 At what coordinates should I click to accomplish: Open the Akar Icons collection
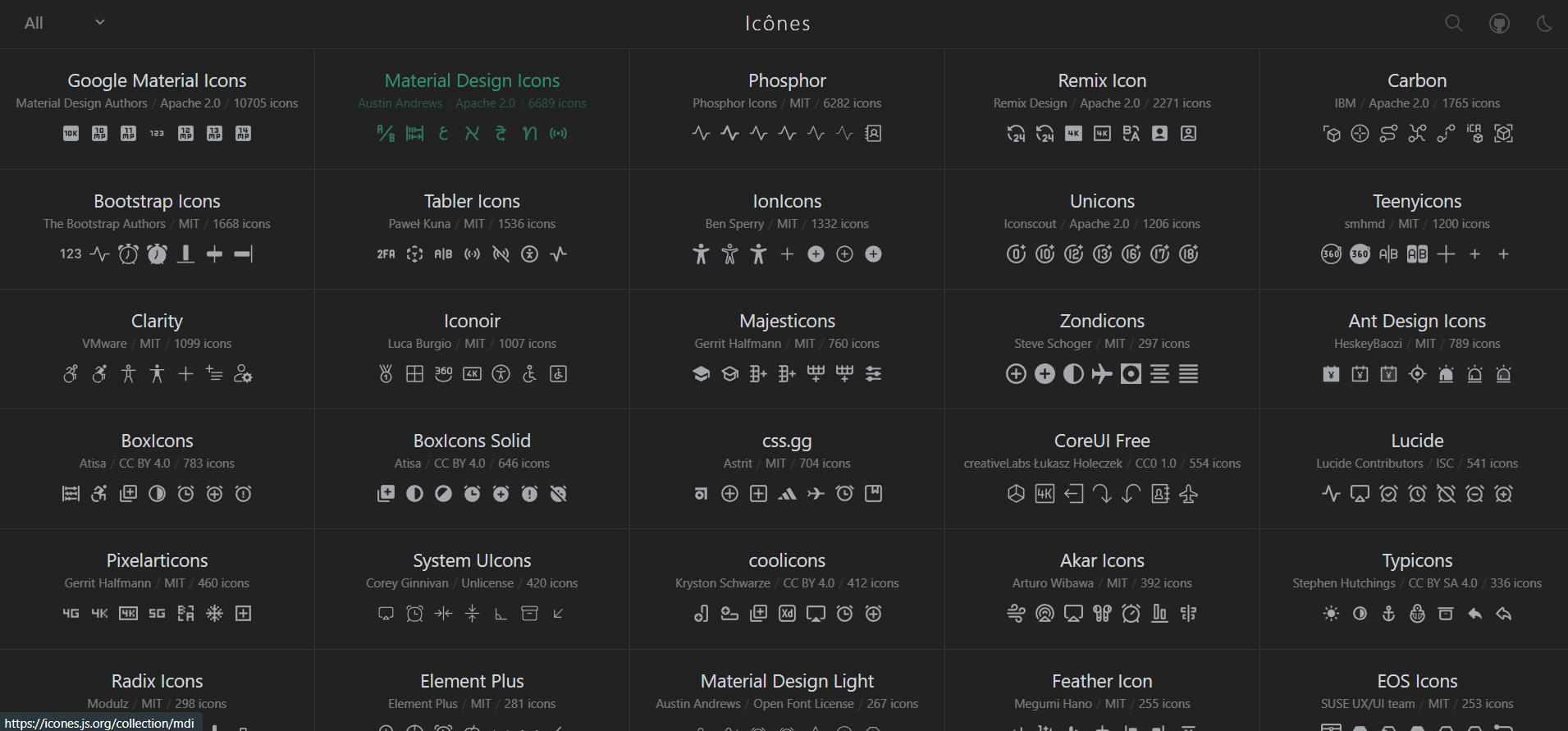pyautogui.click(x=1102, y=589)
